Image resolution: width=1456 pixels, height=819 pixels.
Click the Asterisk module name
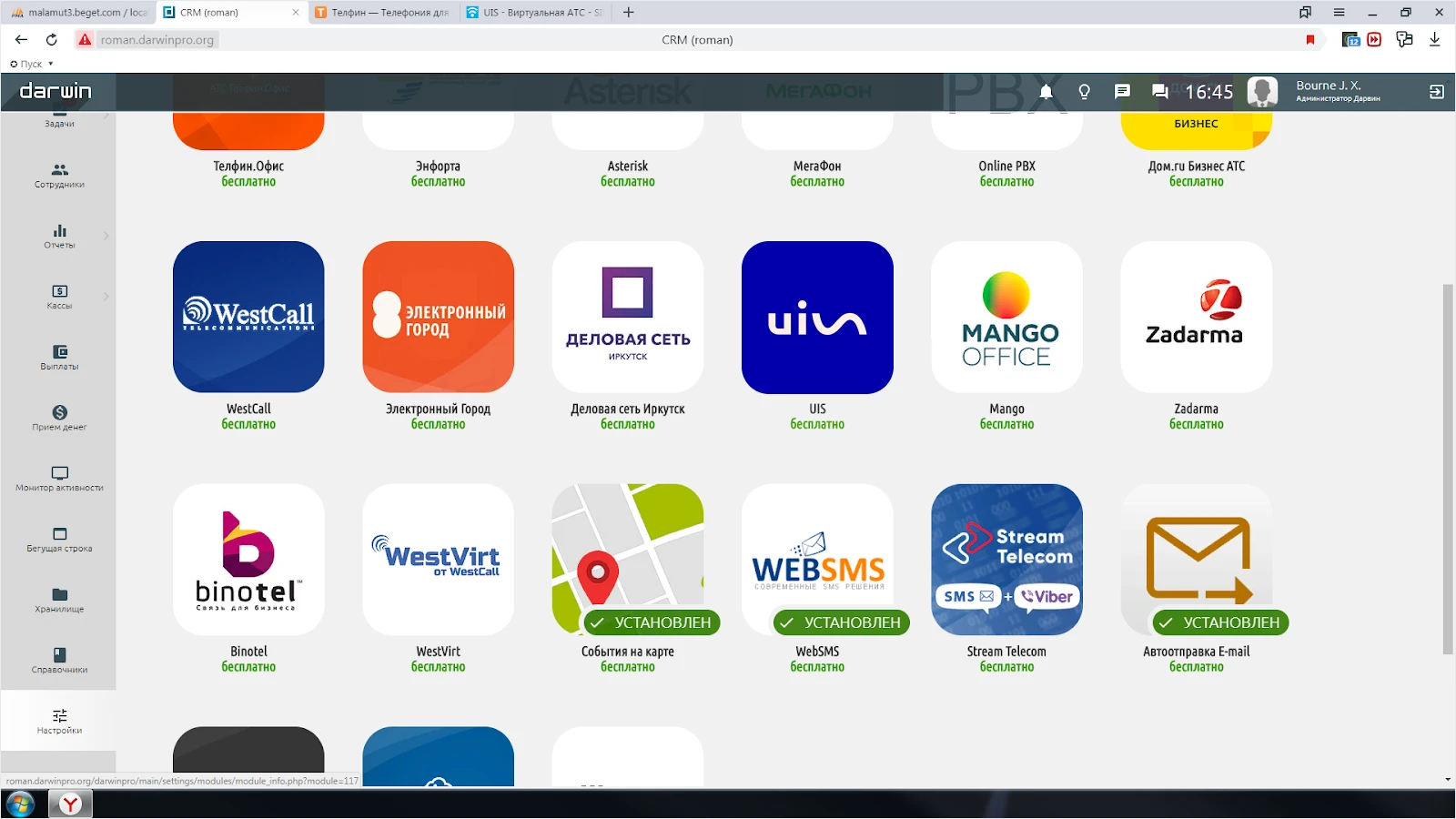coord(628,166)
